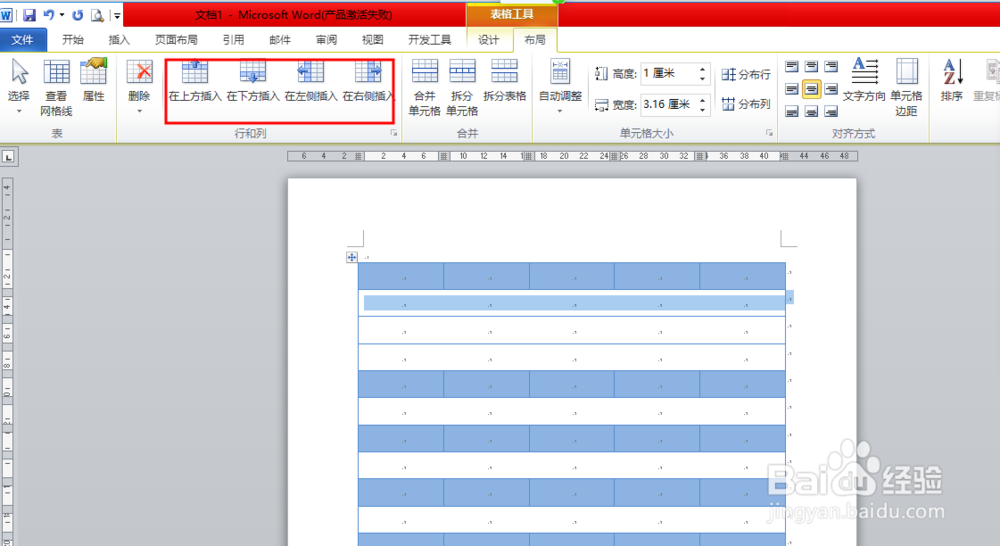
Task: Open the 文件 (File) tab
Action: pyautogui.click(x=22, y=40)
